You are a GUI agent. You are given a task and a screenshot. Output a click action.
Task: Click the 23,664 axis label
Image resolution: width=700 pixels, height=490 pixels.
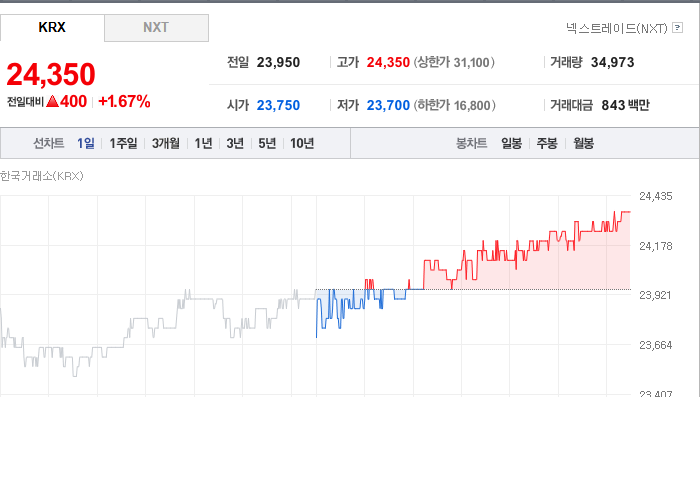[656, 345]
